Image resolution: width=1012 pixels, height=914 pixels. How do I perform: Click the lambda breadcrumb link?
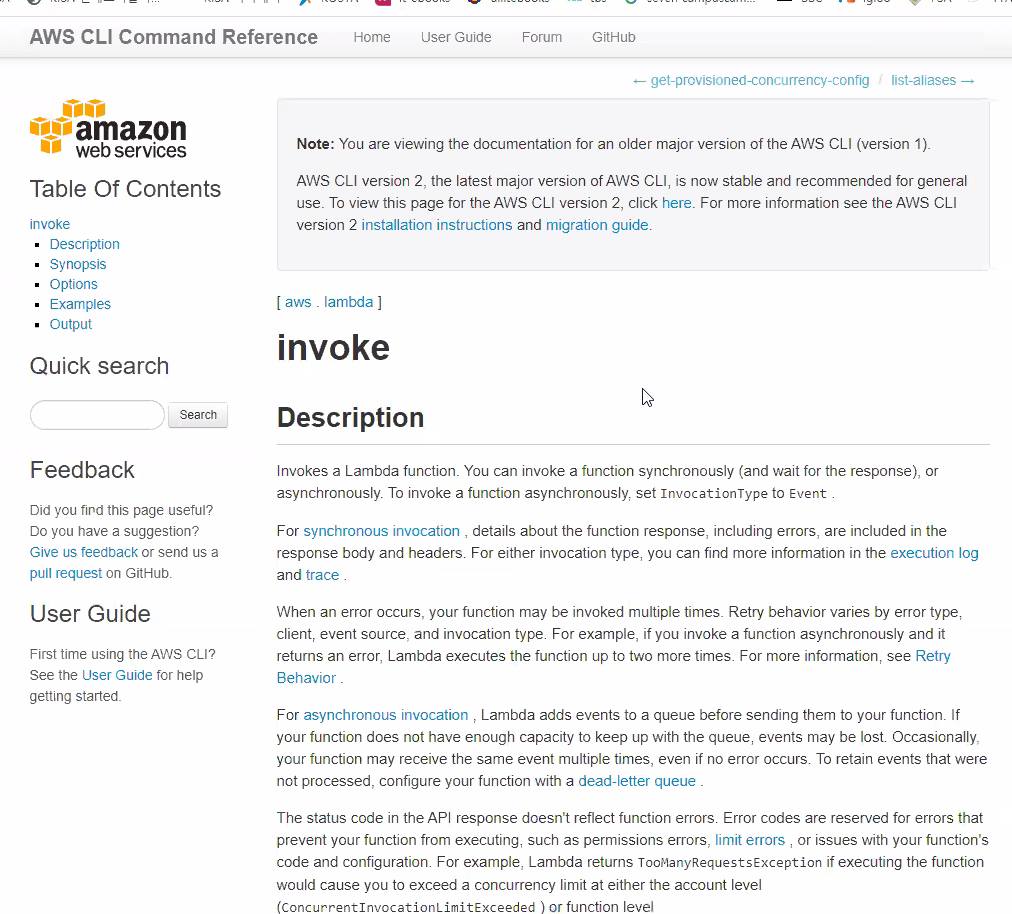[349, 302]
